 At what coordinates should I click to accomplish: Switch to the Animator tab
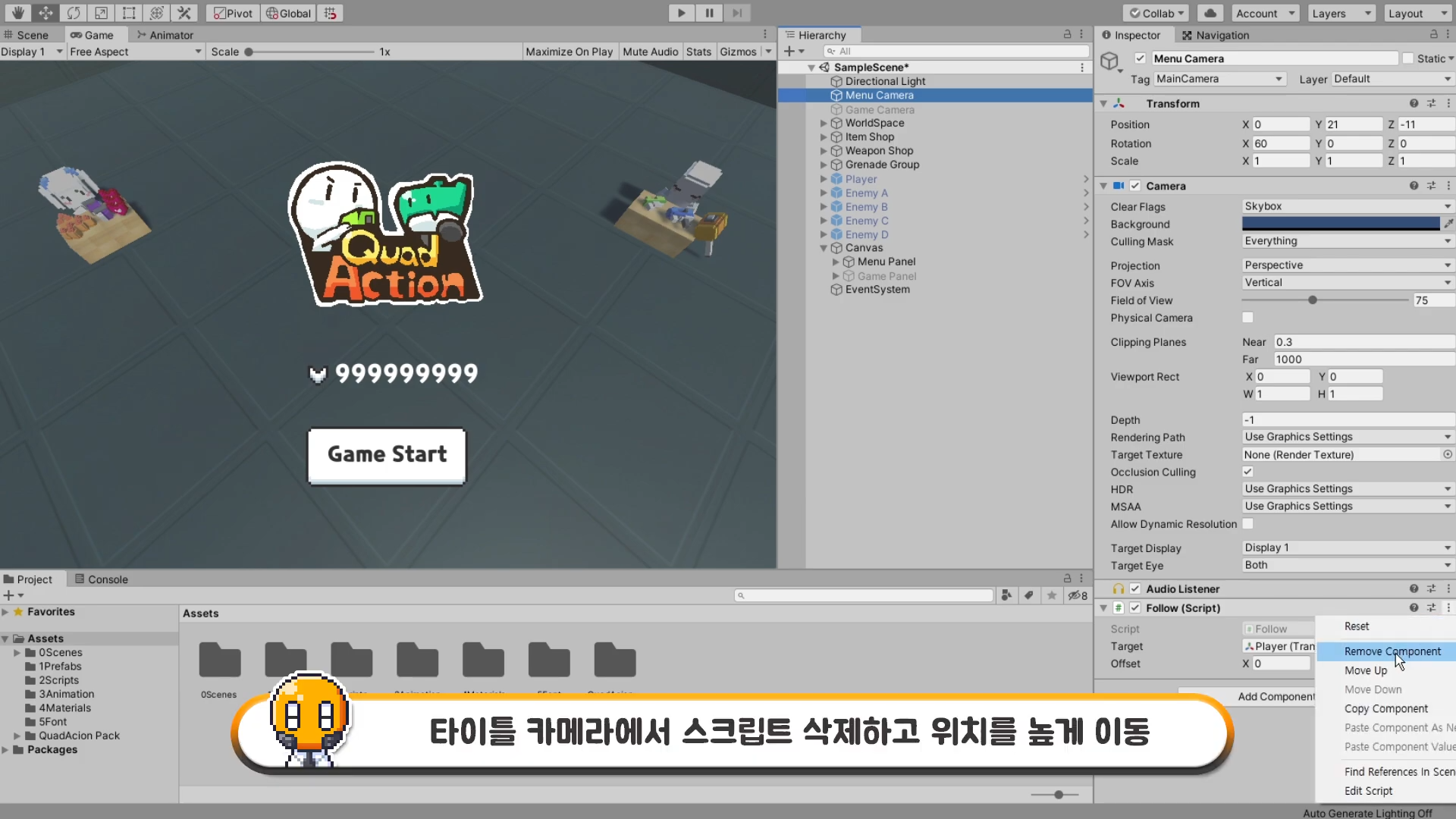tap(165, 35)
